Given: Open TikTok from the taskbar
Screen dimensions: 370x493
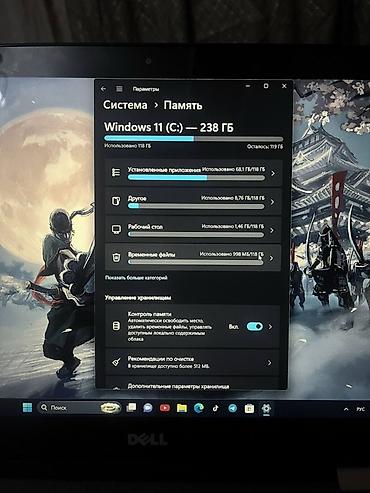Looking at the screenshot, I should click(x=215, y=408).
